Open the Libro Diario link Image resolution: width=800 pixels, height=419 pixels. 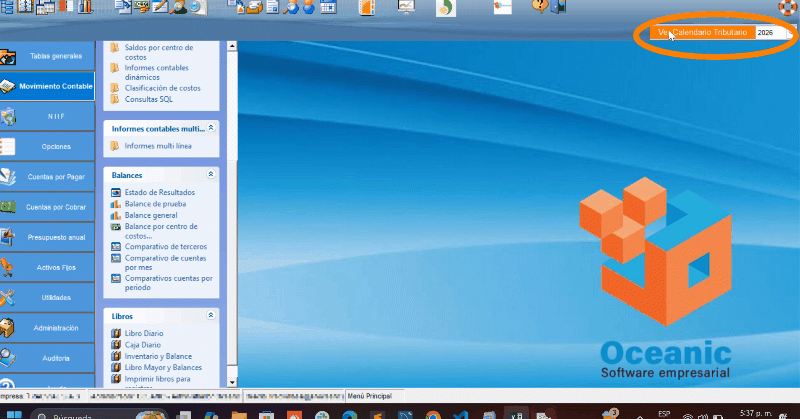click(144, 333)
